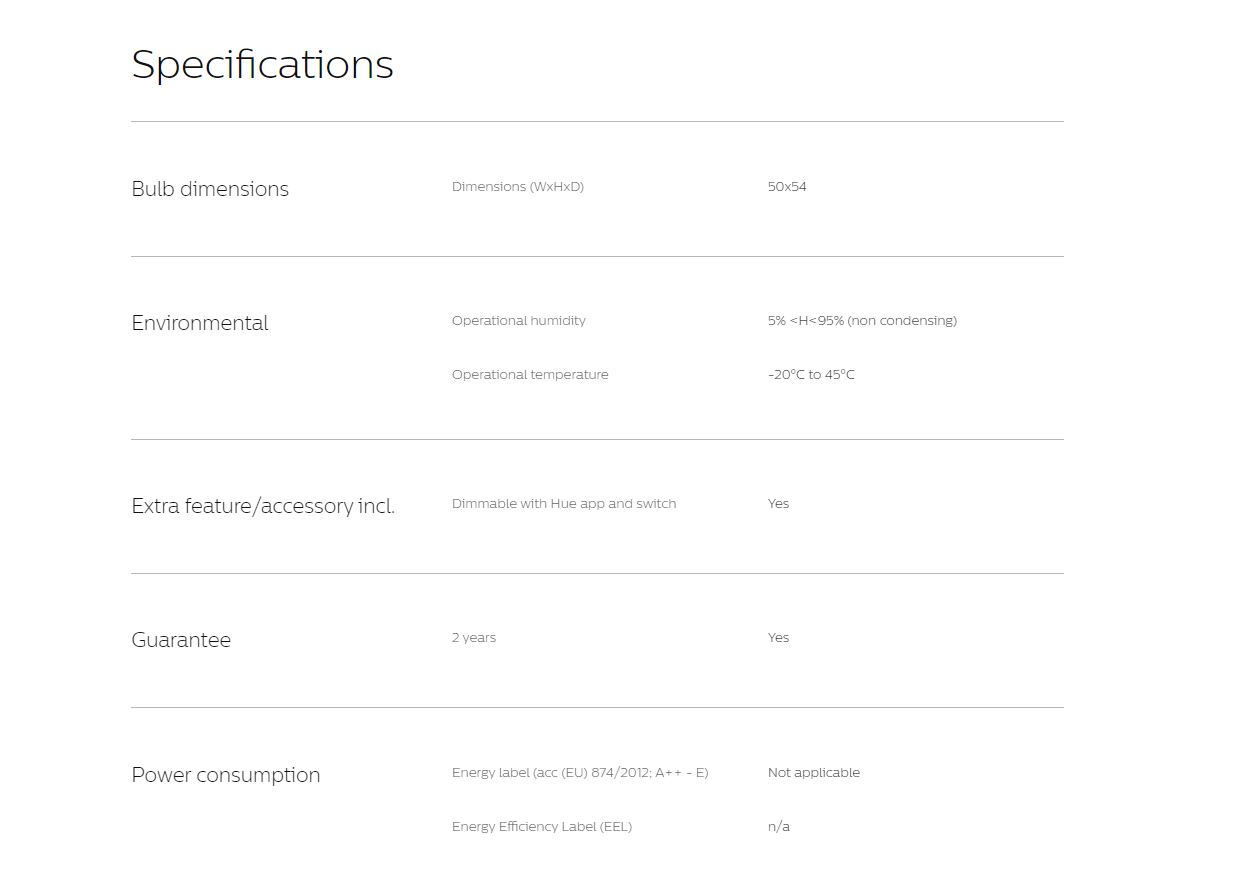Click the non condensing humidity value
The height and width of the screenshot is (884, 1260).
point(862,321)
